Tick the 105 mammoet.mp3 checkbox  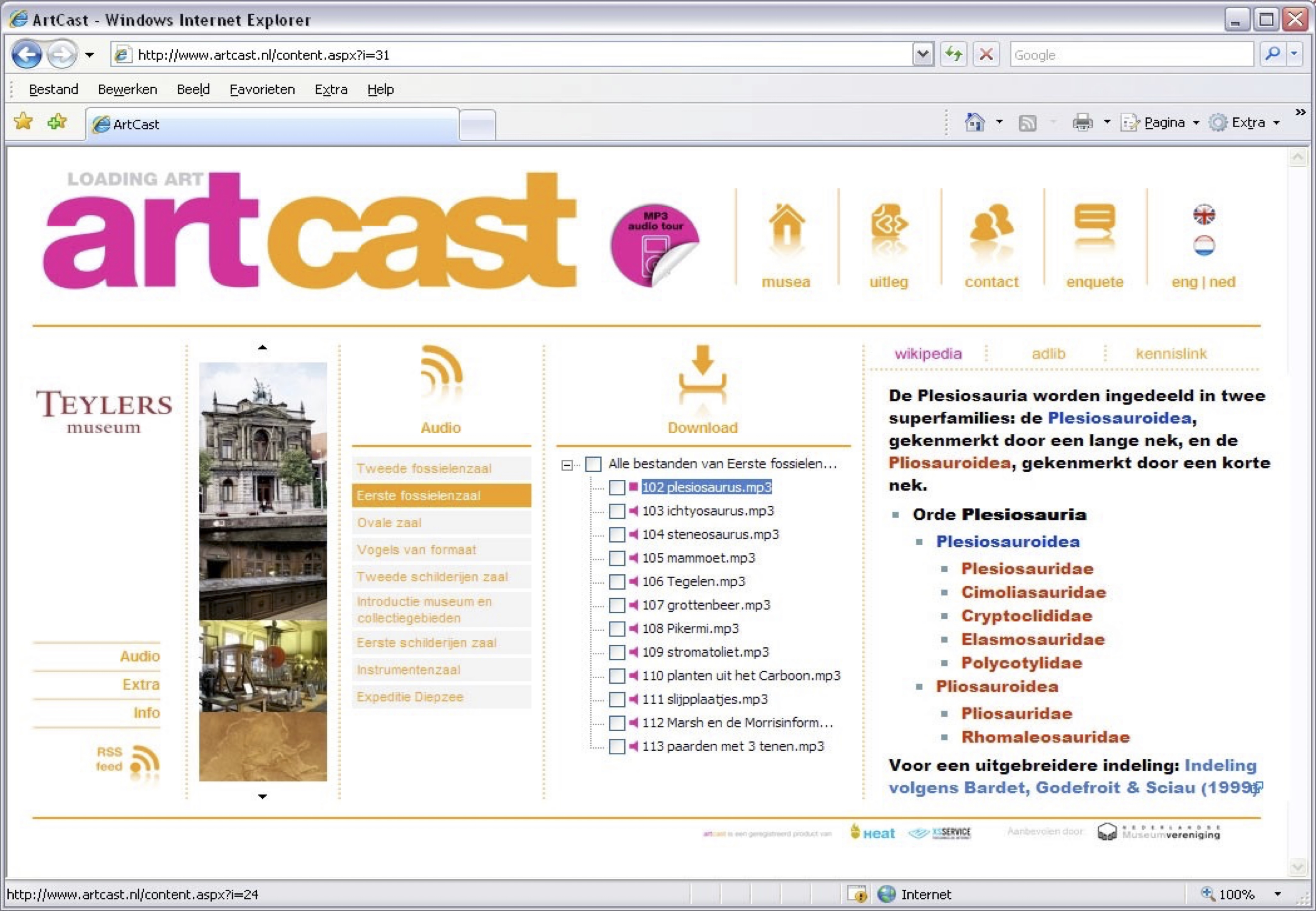(x=616, y=558)
